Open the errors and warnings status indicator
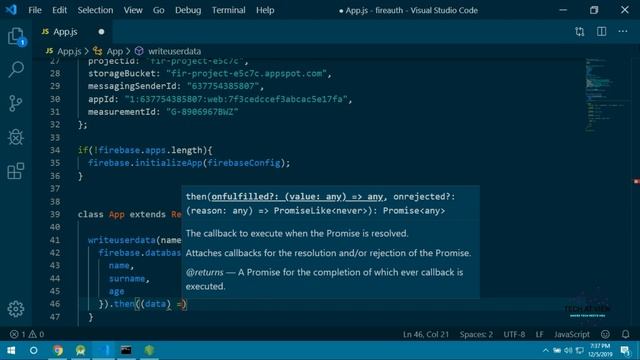This screenshot has height=360, width=640. click(x=27, y=334)
